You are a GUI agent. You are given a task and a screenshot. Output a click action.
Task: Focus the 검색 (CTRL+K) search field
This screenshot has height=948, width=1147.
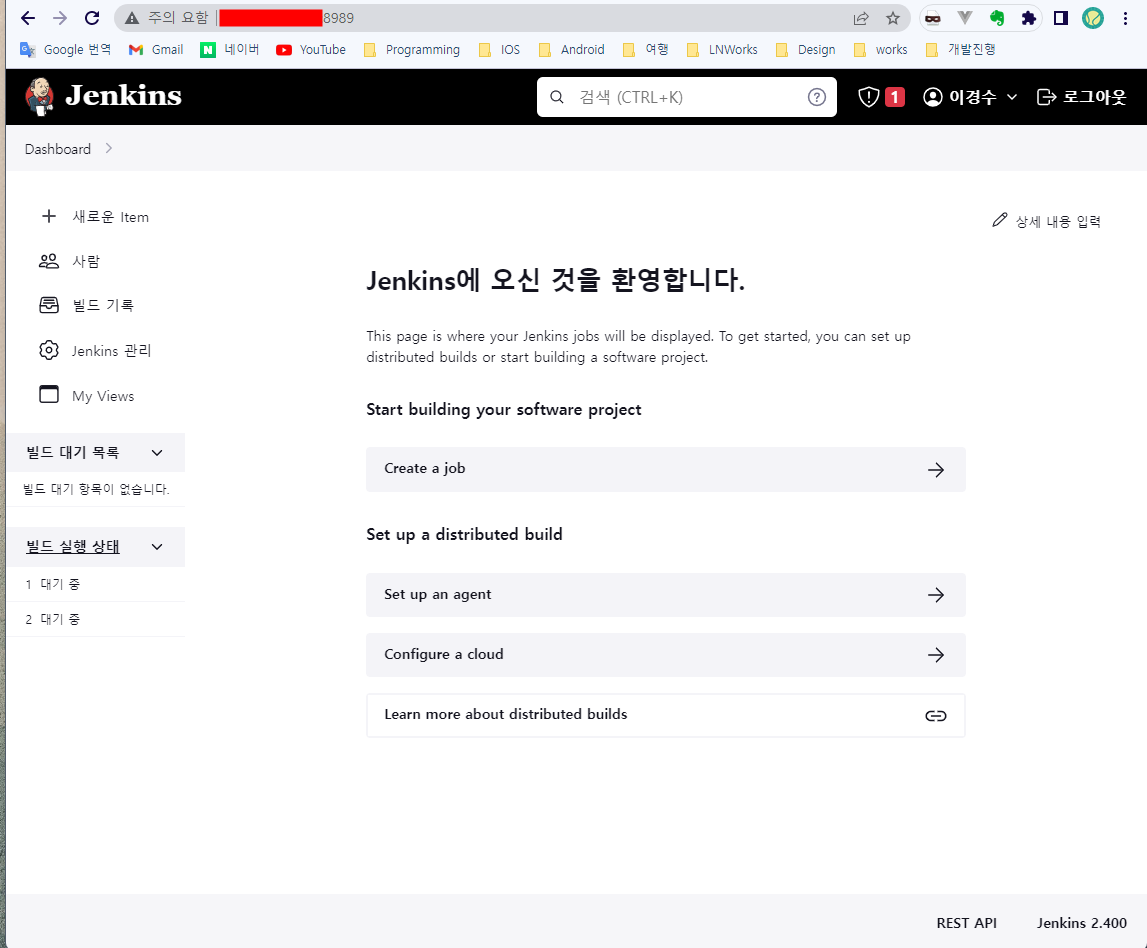(688, 97)
